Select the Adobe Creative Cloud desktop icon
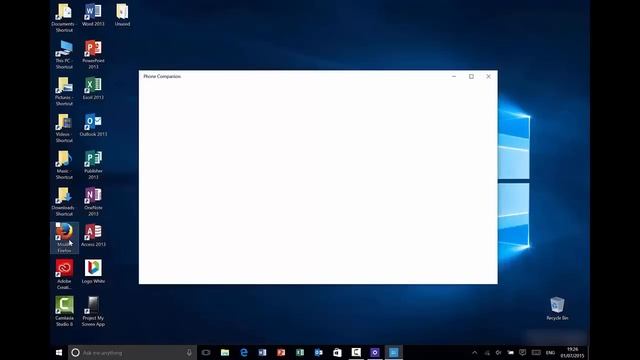This screenshot has height=360, width=640. [x=64, y=274]
